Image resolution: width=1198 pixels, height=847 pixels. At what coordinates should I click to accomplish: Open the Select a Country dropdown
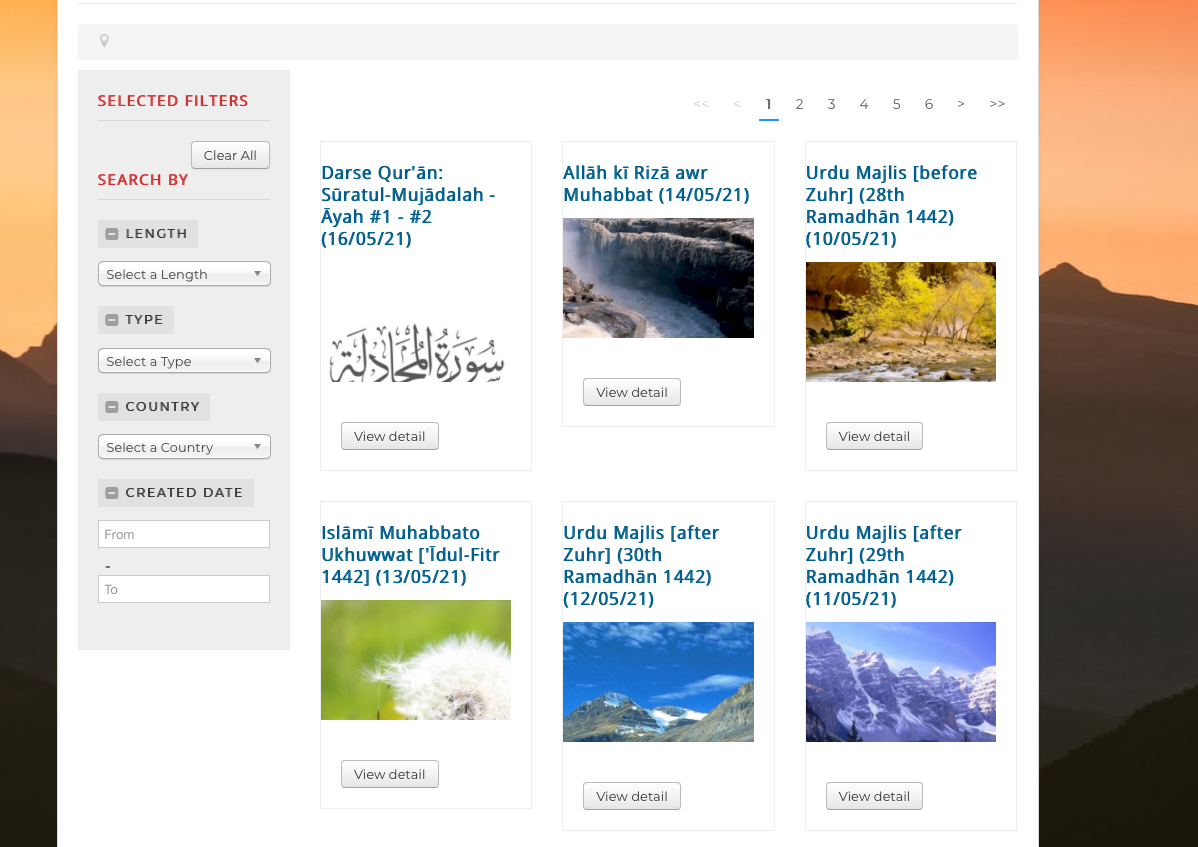pos(184,447)
